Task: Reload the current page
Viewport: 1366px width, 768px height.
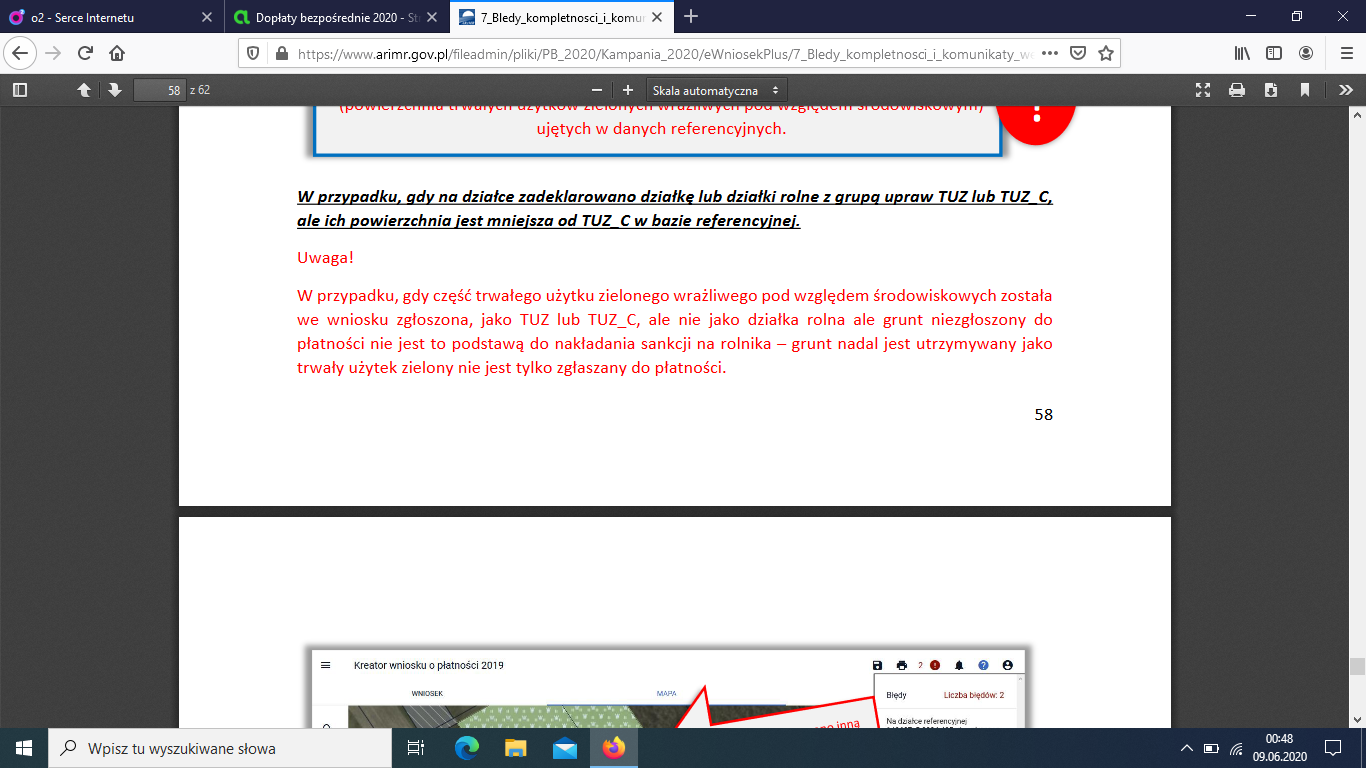Action: coord(85,53)
